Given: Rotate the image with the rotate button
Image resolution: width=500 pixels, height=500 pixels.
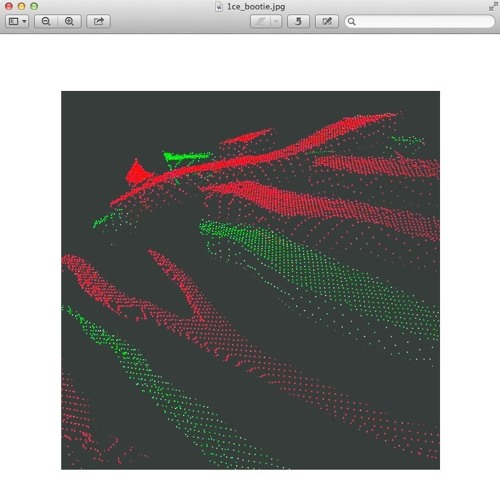Looking at the screenshot, I should click(x=298, y=21).
